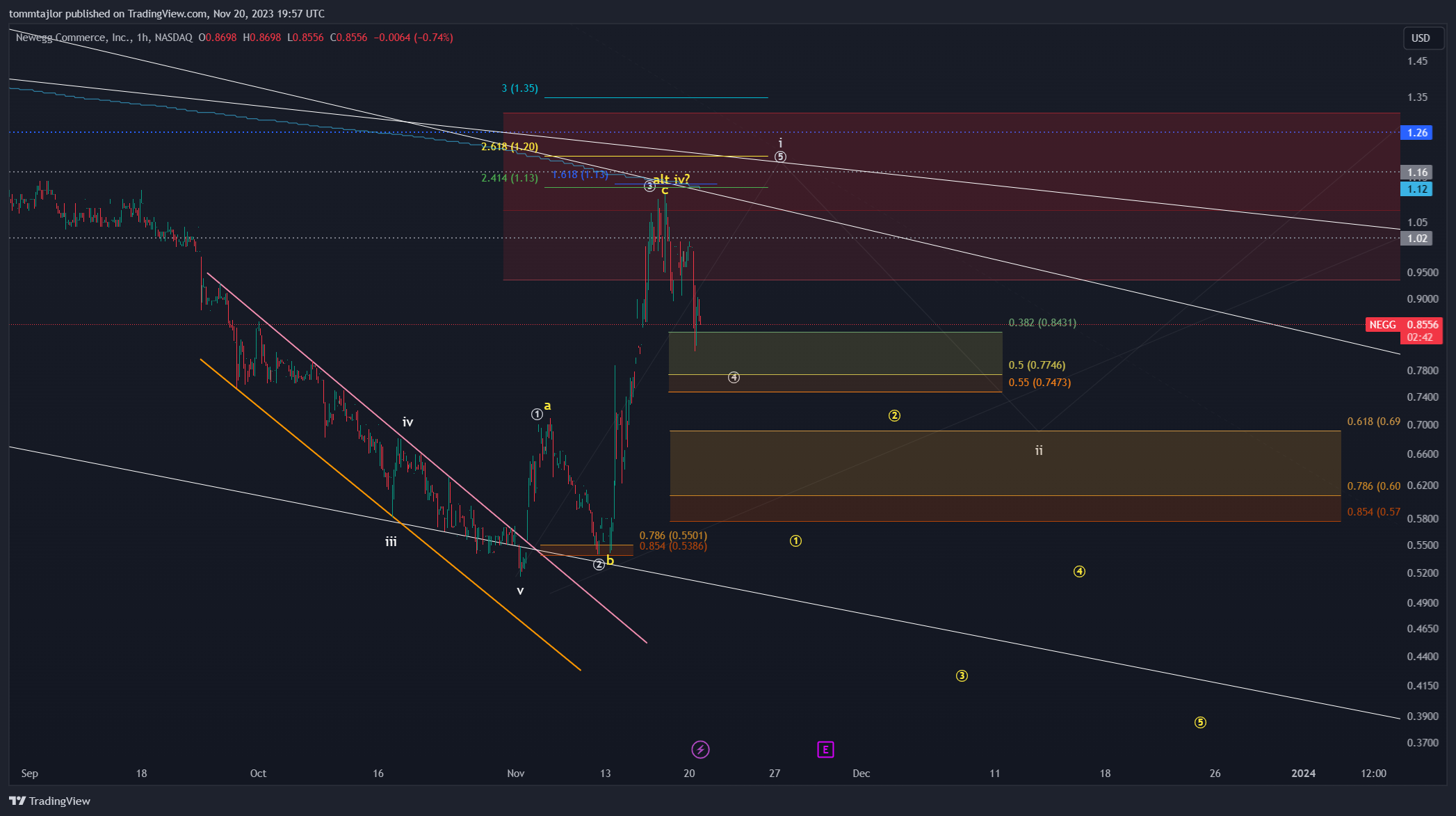Click the Newegg Commerce, Inc. symbol title
The image size is (1456, 816).
73,38
